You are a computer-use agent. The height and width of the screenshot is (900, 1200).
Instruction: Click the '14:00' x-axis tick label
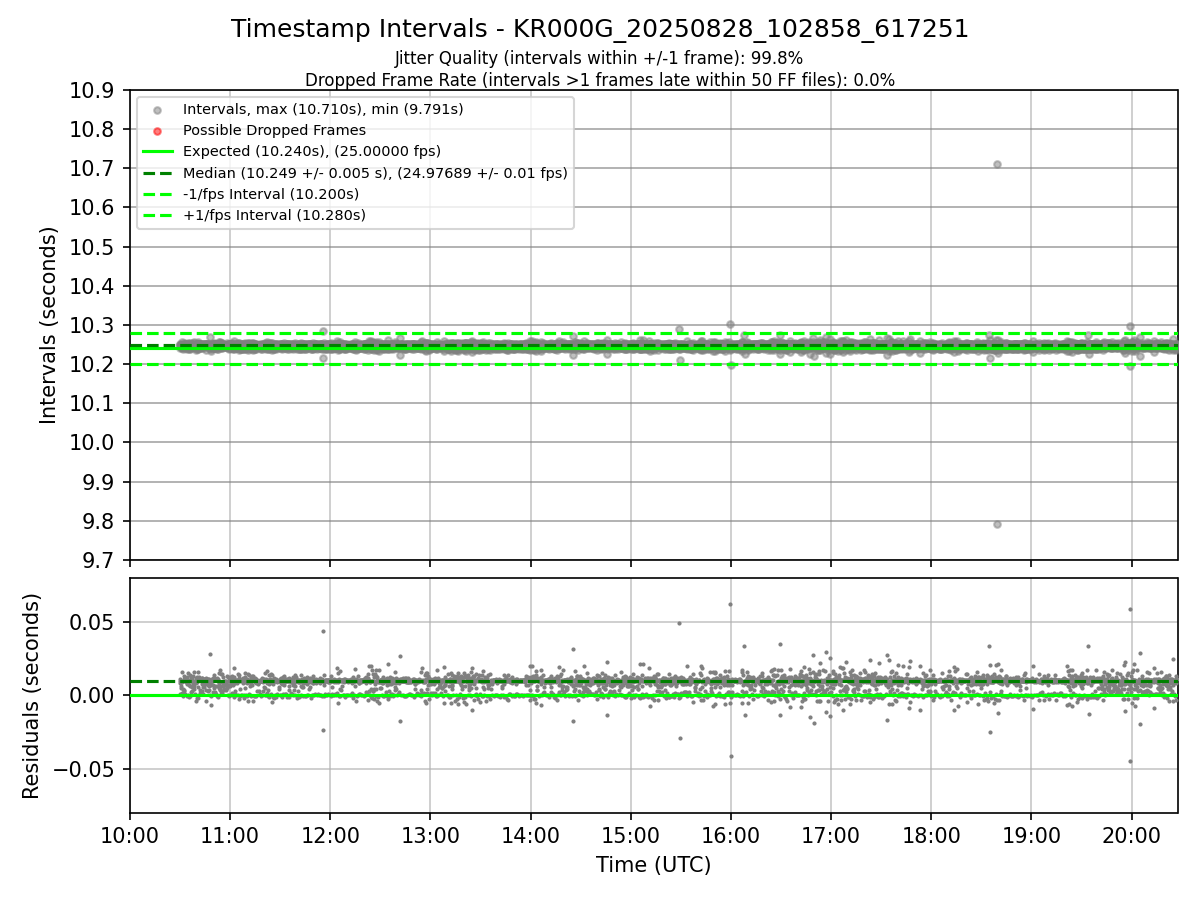530,835
